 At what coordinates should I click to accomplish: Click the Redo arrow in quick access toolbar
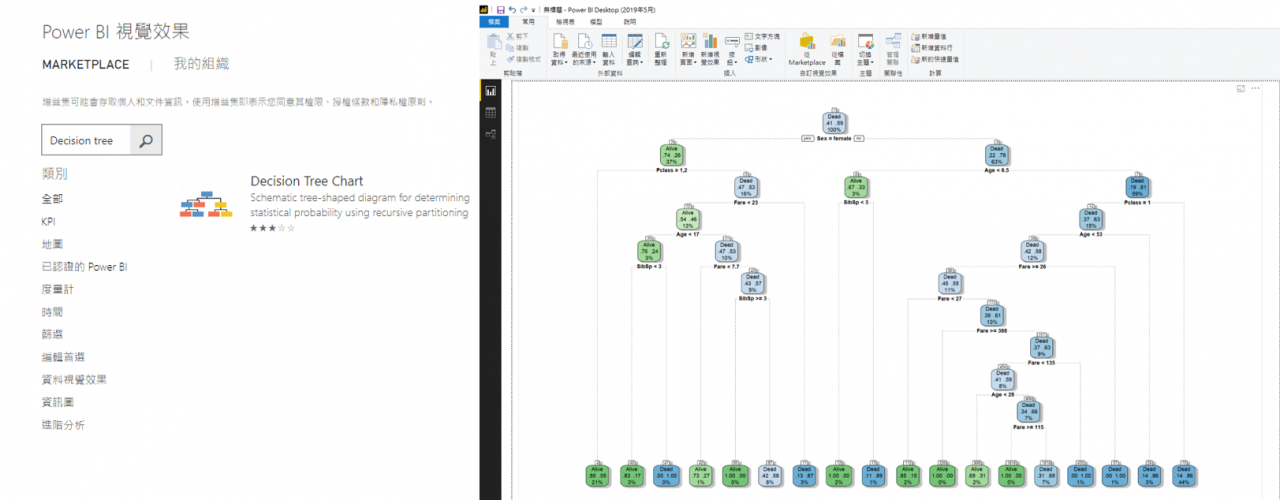(x=523, y=10)
